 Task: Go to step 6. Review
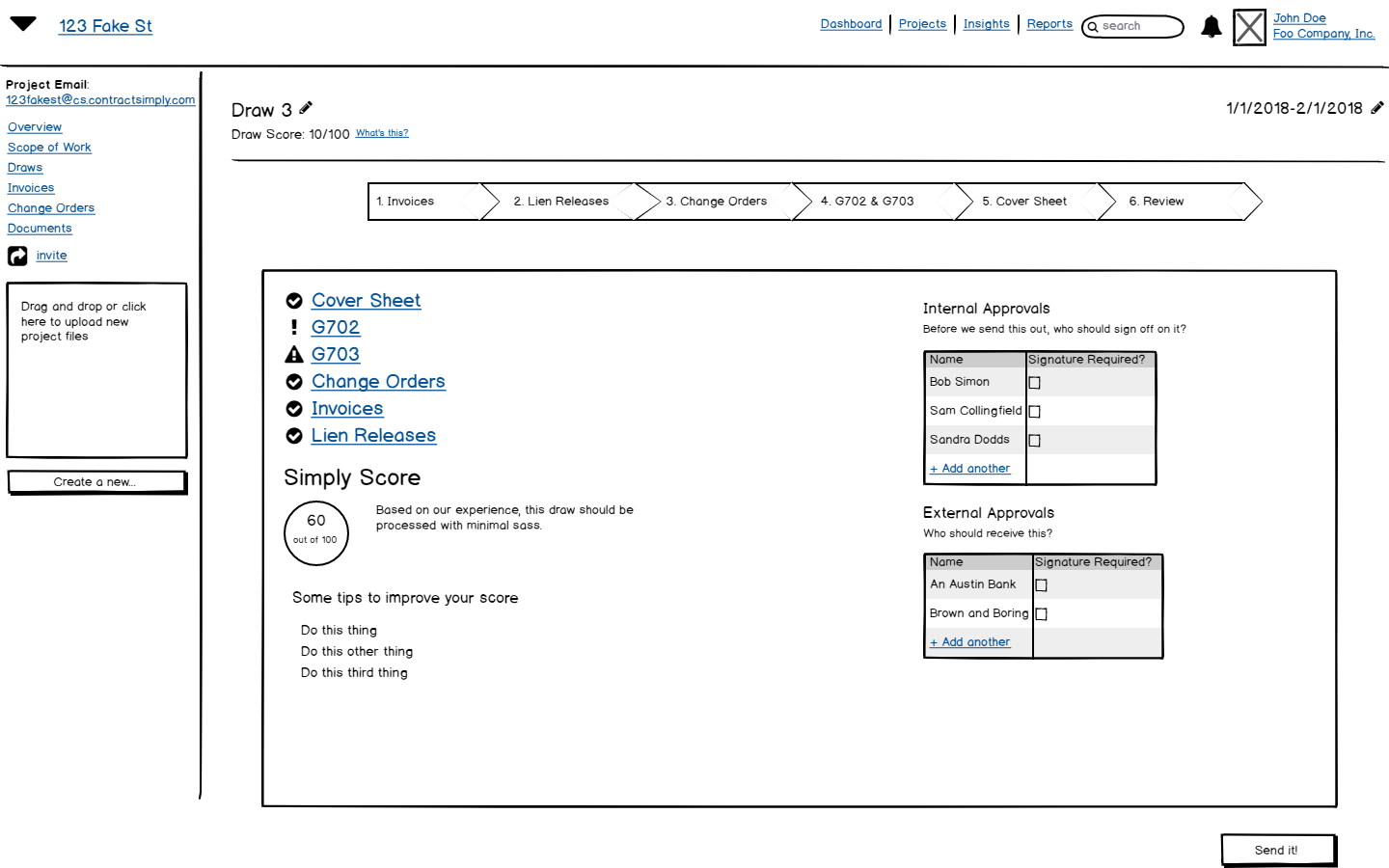[1180, 202]
